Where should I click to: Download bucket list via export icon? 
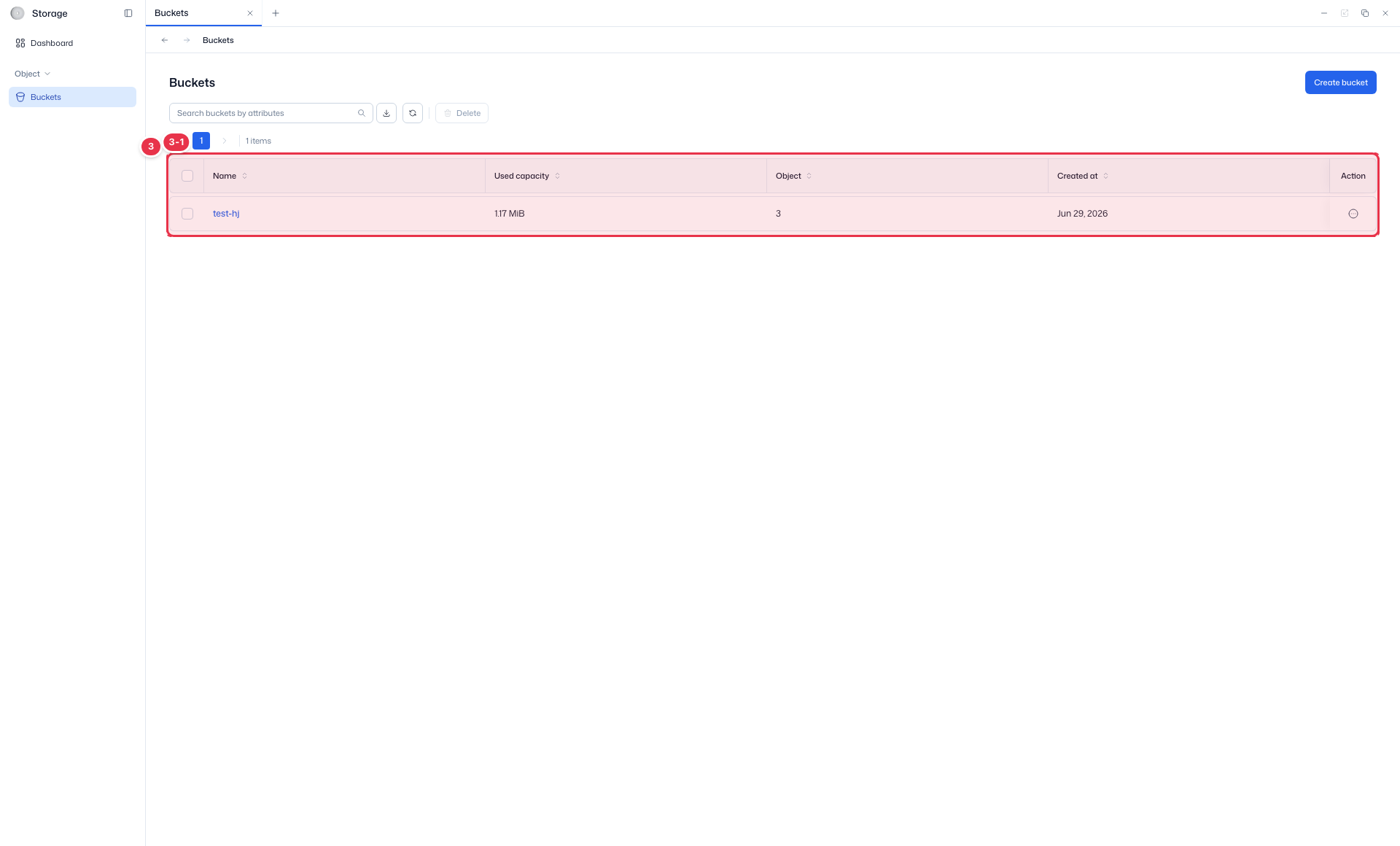click(386, 113)
